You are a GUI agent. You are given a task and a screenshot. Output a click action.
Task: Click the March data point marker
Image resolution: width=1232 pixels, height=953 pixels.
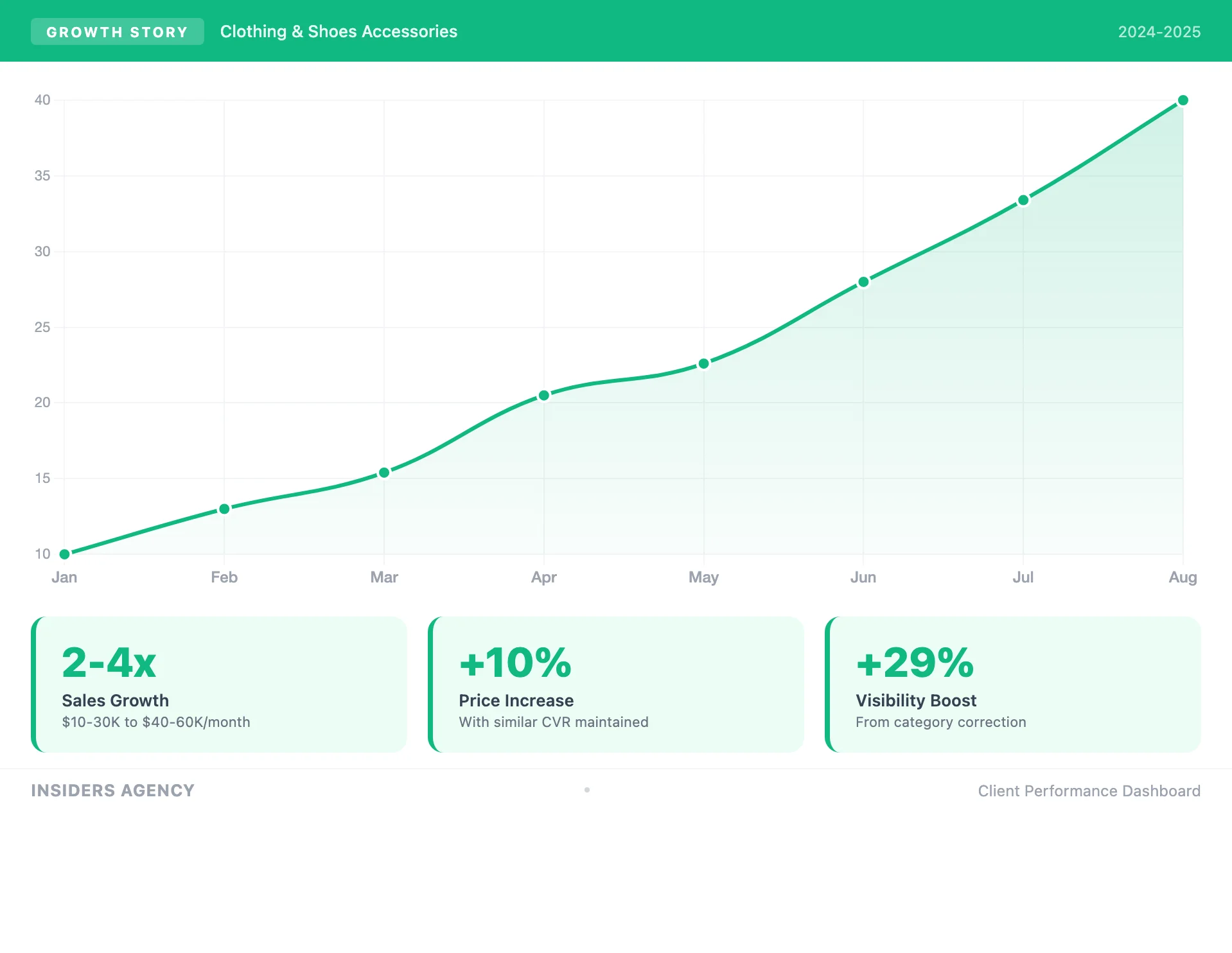384,473
